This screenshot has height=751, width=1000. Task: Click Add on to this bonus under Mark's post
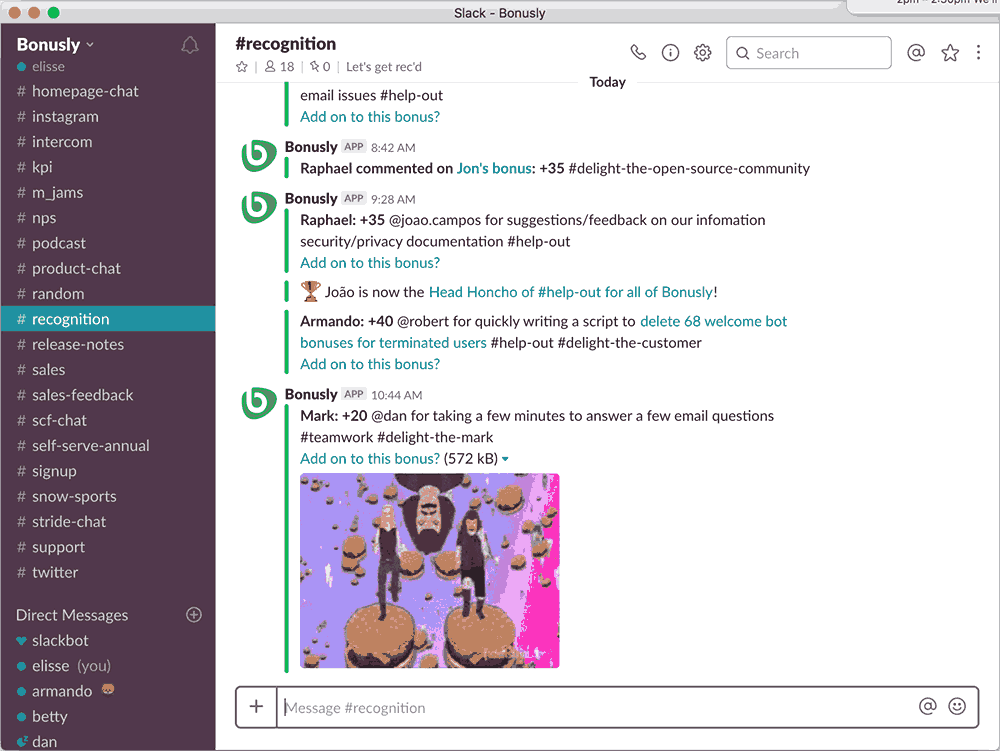370,459
